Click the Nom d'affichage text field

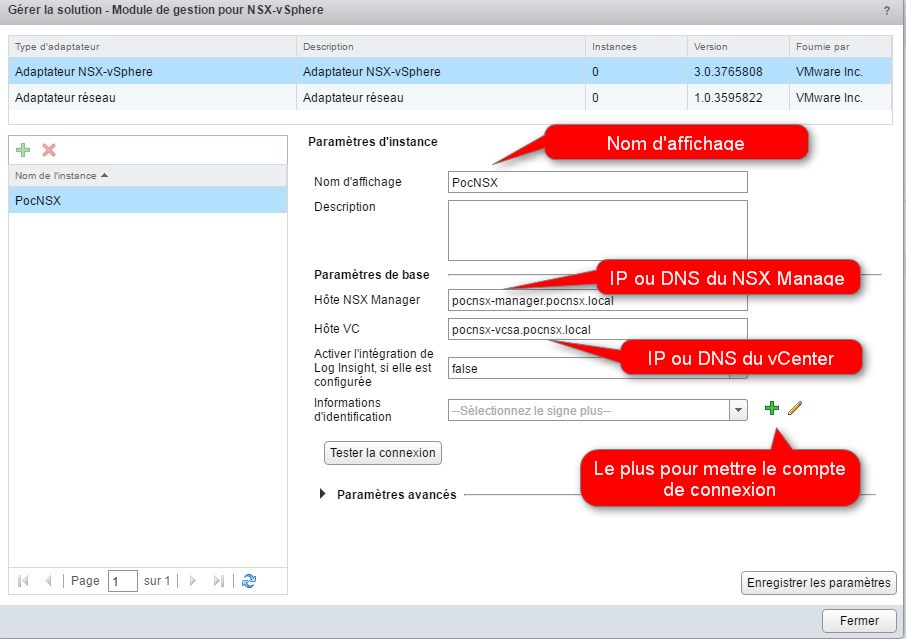(598, 182)
